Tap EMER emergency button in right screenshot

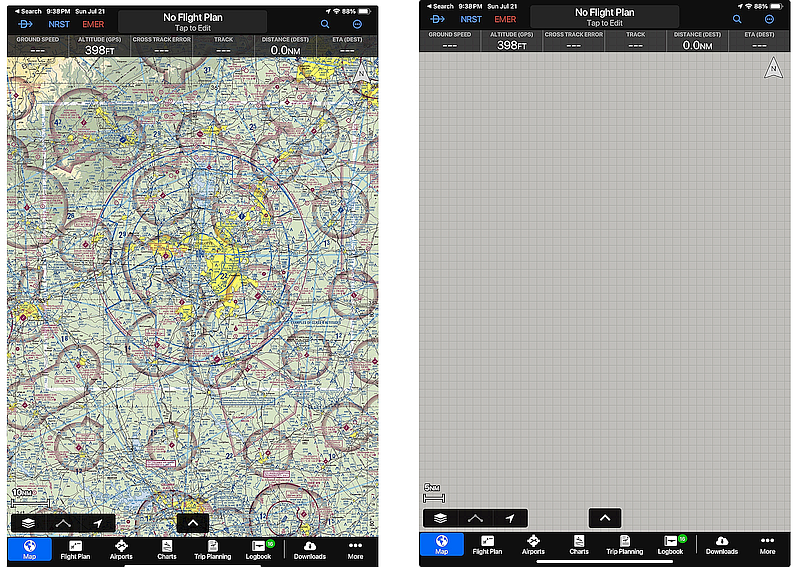(505, 19)
